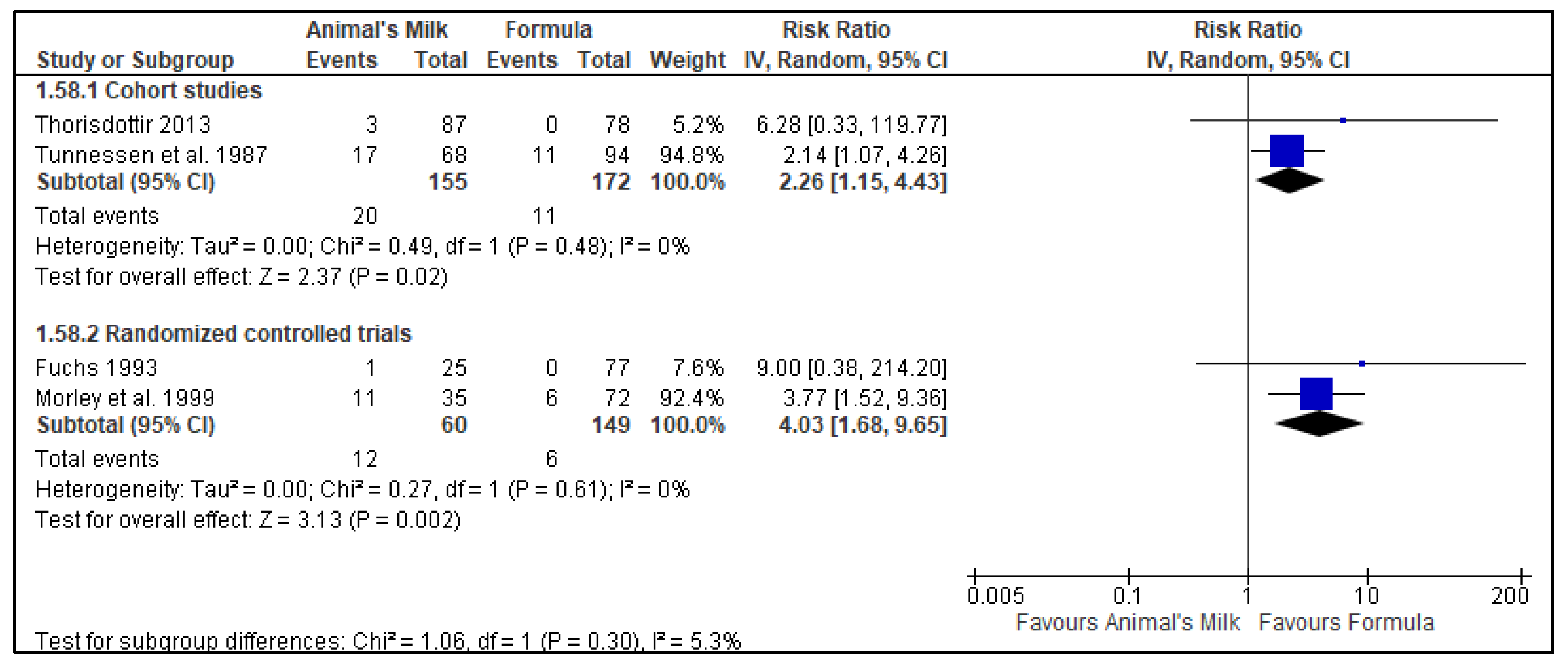The width and height of the screenshot is (1568, 667).
Task: Click the 0.005 axis tick label
Action: click(x=995, y=595)
